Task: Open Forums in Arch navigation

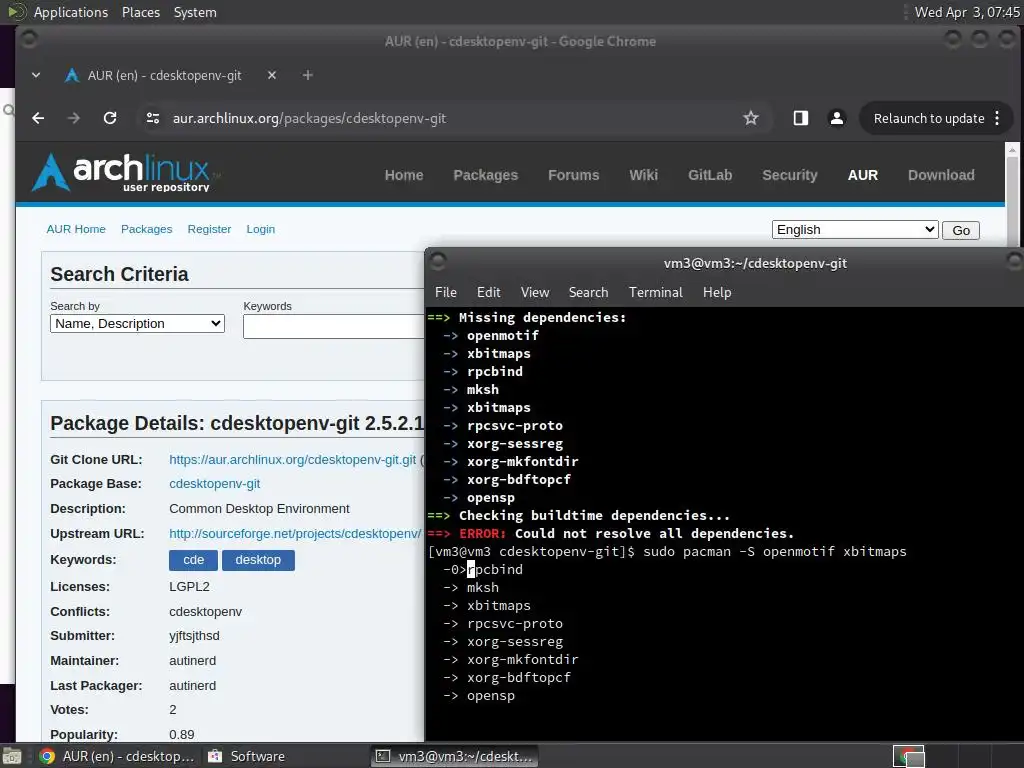Action: [573, 175]
